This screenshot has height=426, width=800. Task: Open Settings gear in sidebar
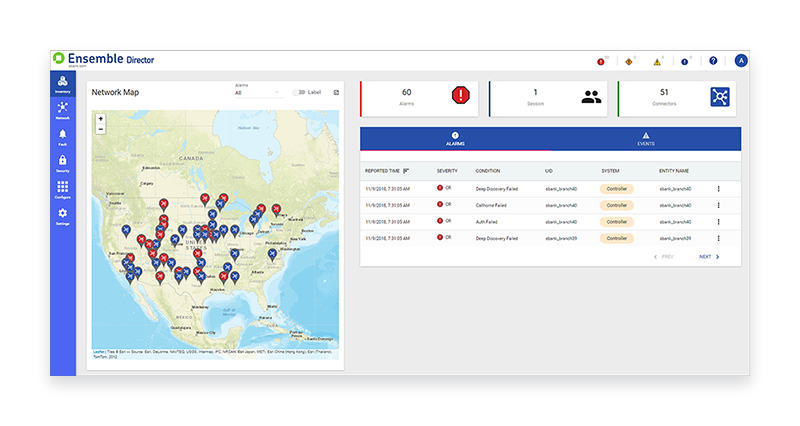pyautogui.click(x=62, y=216)
